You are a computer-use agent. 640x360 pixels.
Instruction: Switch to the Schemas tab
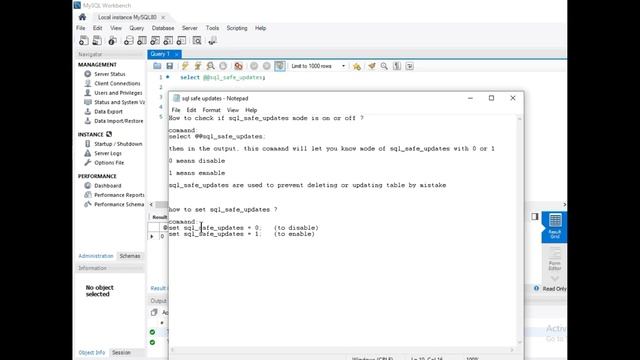pyautogui.click(x=130, y=256)
